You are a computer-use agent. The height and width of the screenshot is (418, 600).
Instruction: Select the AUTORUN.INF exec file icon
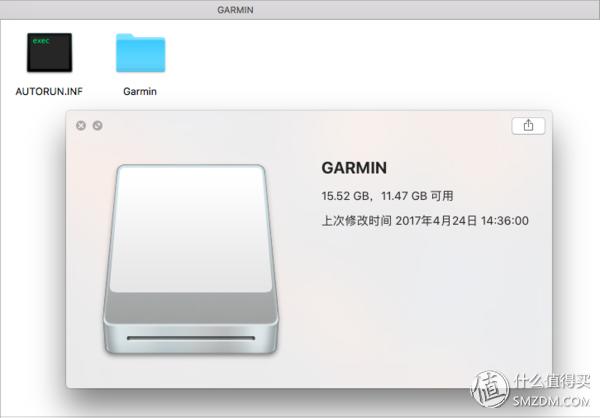49,52
